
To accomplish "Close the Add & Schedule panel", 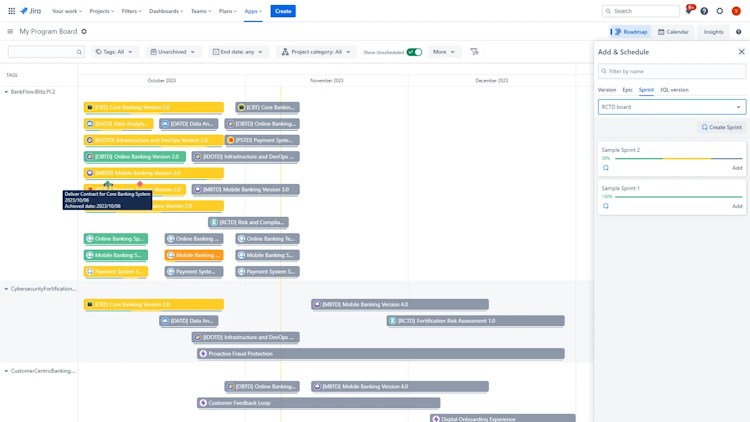I will click(x=741, y=52).
